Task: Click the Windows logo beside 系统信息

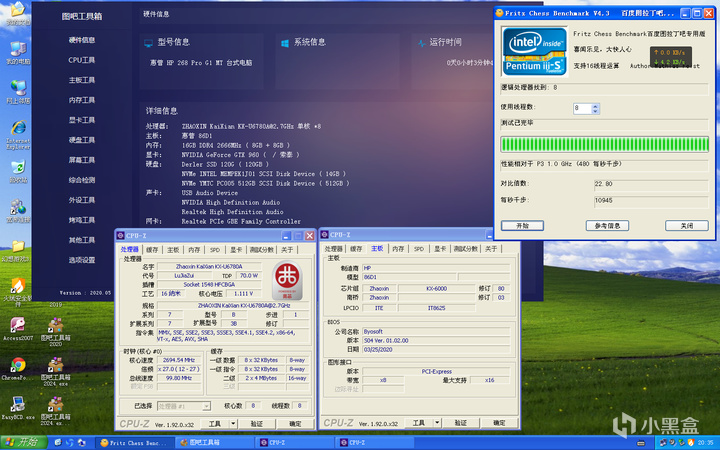Action: coord(285,43)
